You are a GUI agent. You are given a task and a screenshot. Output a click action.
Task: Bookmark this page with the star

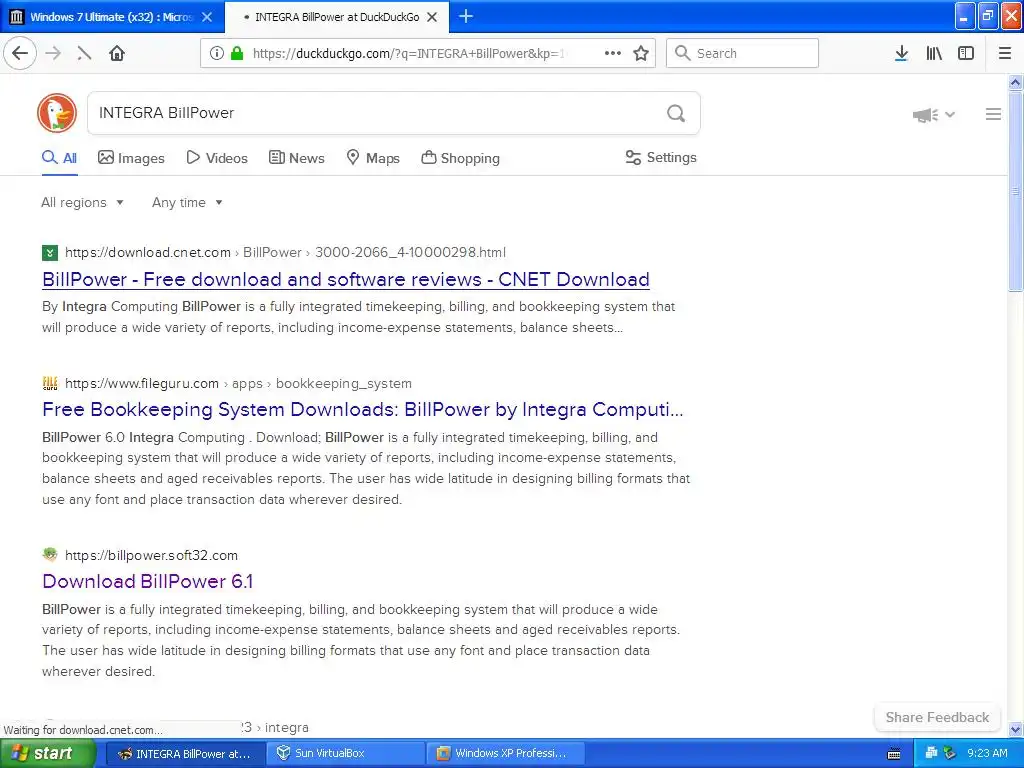tap(641, 53)
